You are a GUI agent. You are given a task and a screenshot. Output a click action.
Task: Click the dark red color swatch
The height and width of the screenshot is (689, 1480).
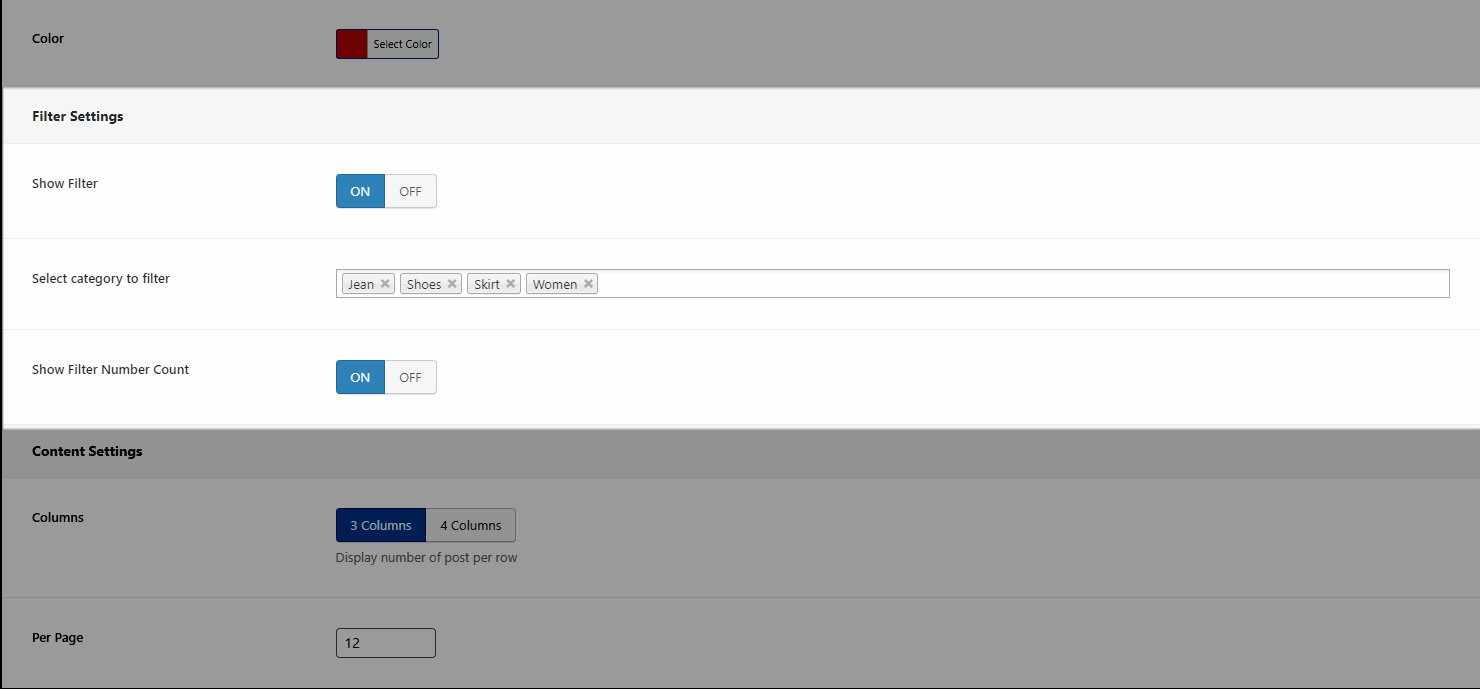click(352, 44)
